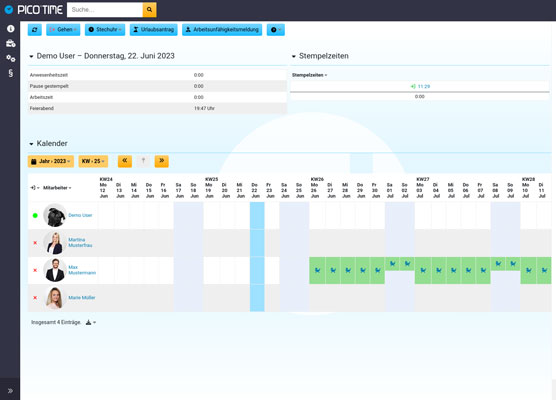The image size is (556, 400).
Task: Click the Pause gestempelt row
Action: pos(157,86)
